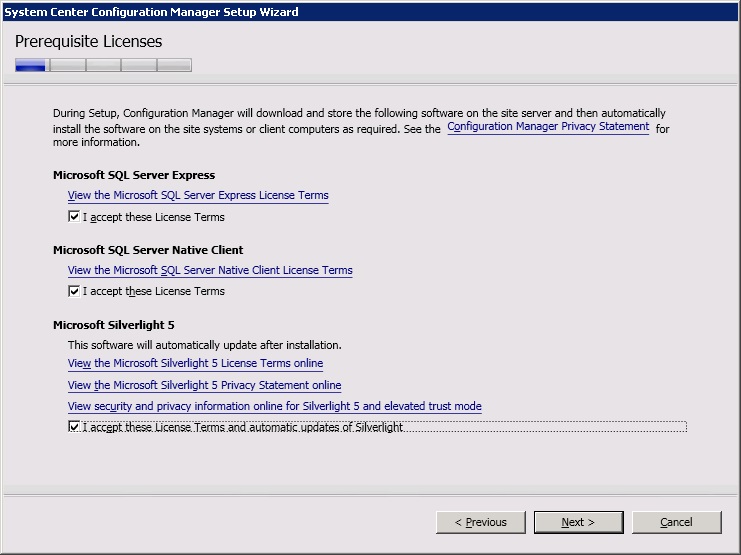Toggle the SQL Server Native Client acceptance checkbox
741x555 pixels.
pos(74,291)
